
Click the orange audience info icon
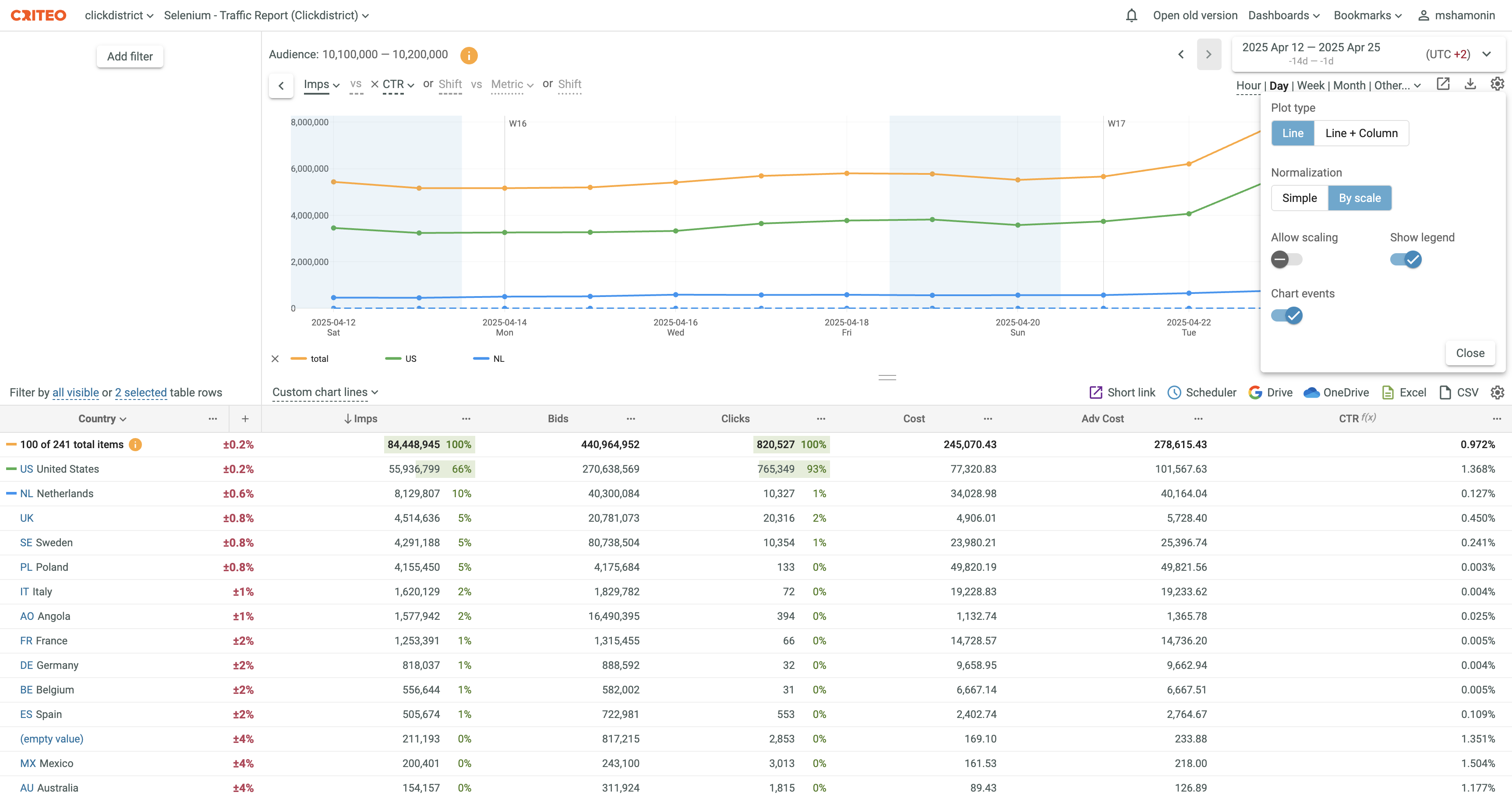pos(468,55)
